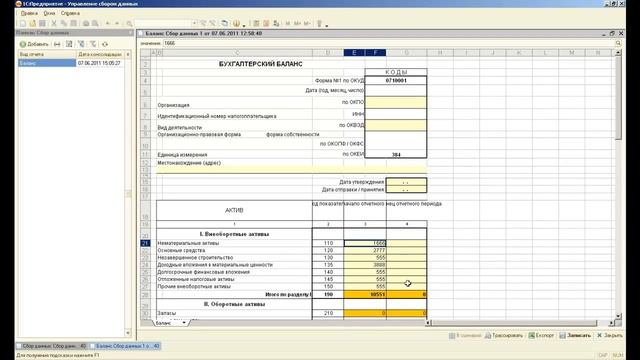
Task: Select the cell with value 3888
Action: (365, 264)
